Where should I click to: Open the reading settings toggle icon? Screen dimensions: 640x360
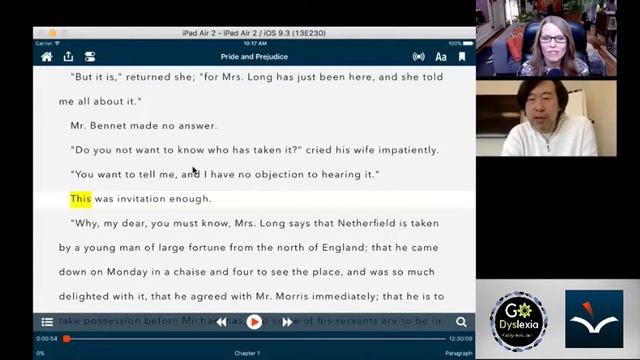point(90,57)
